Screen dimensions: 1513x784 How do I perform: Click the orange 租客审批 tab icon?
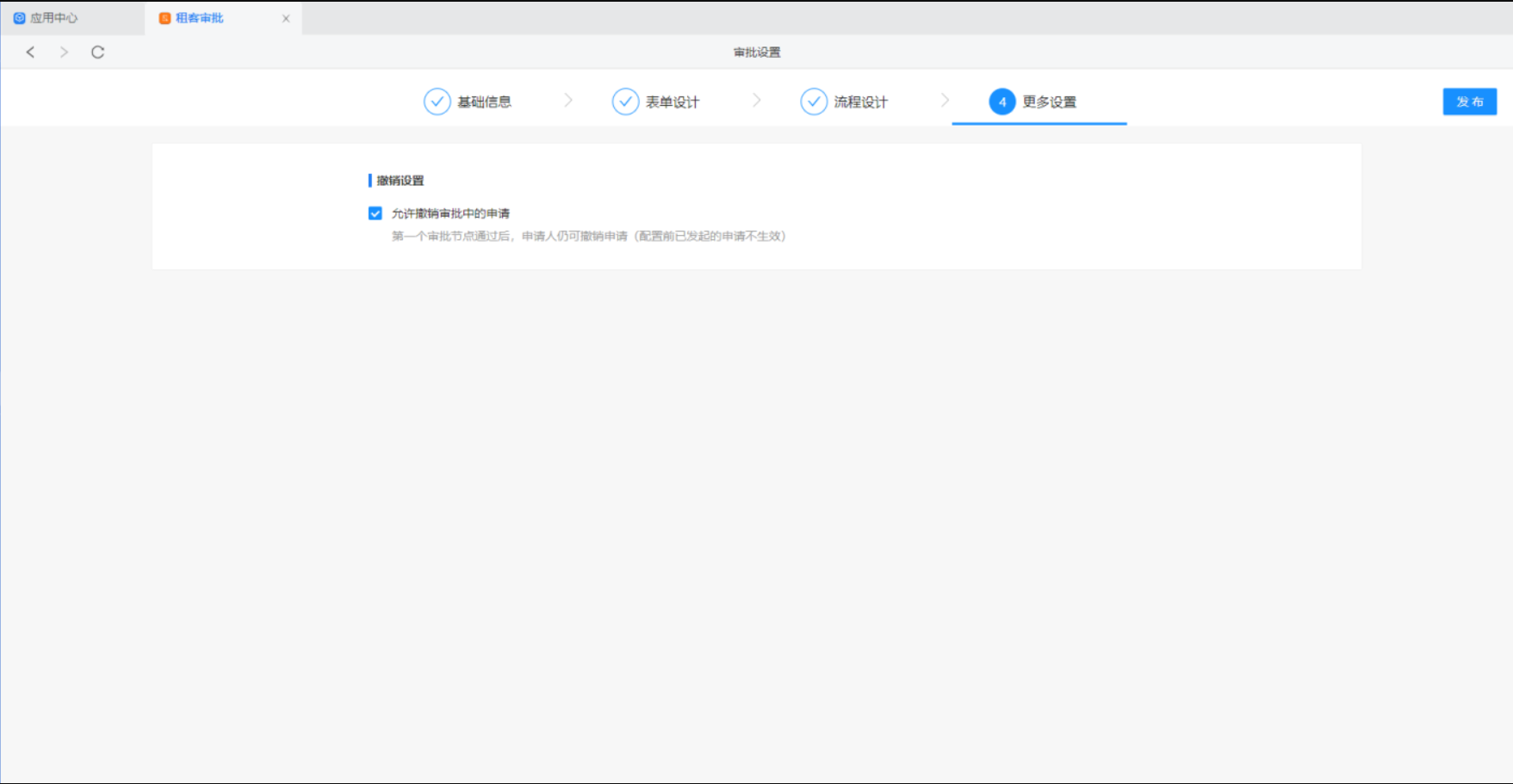tap(164, 18)
